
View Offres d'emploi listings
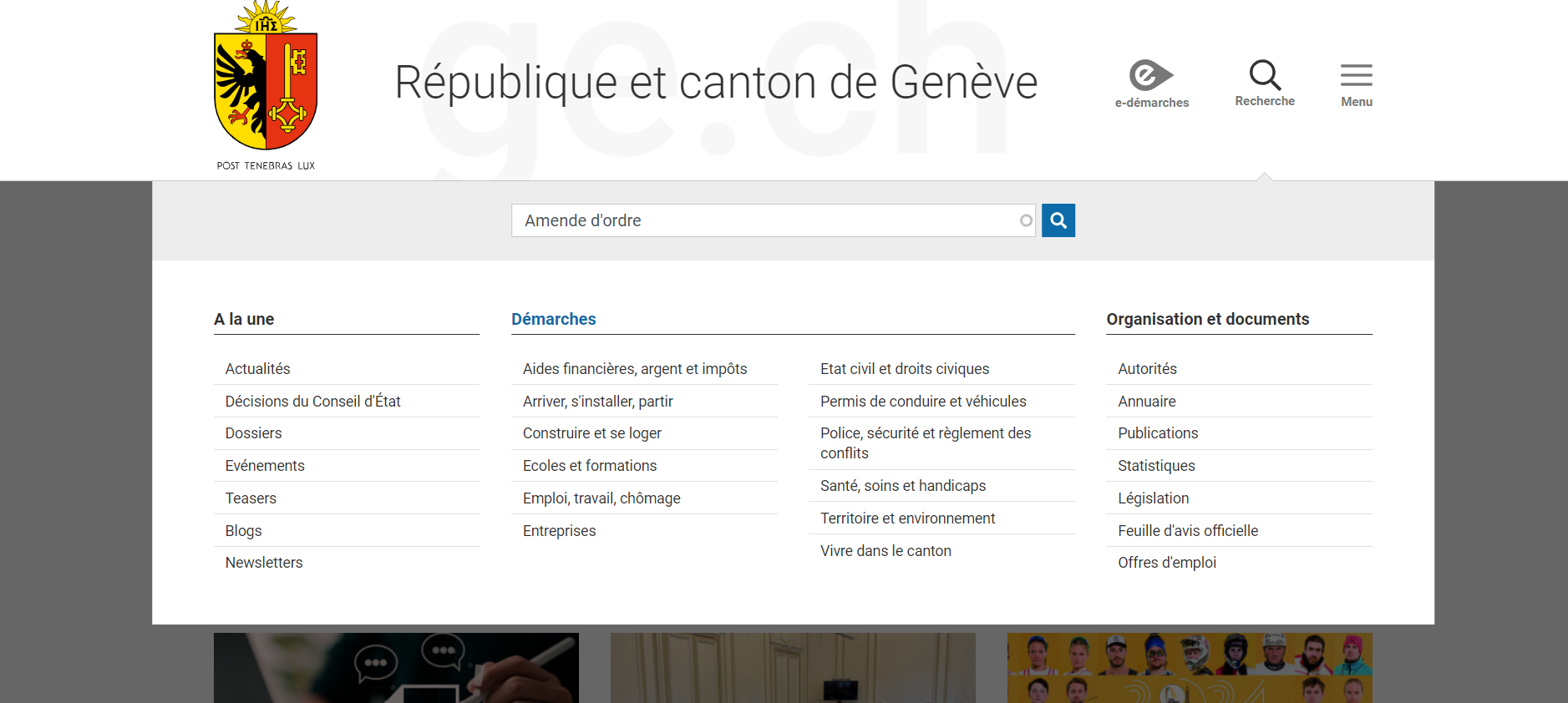pos(1166,563)
